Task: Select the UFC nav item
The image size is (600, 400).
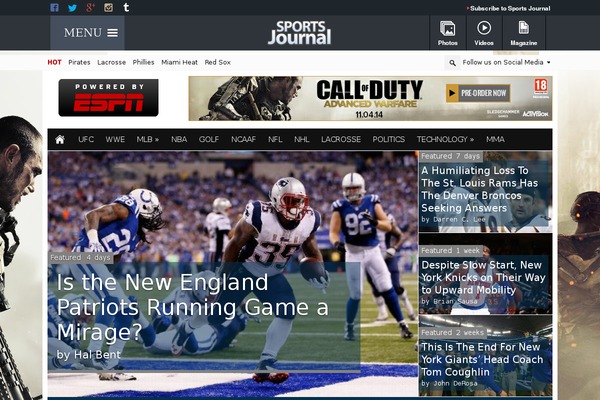Action: [86, 139]
